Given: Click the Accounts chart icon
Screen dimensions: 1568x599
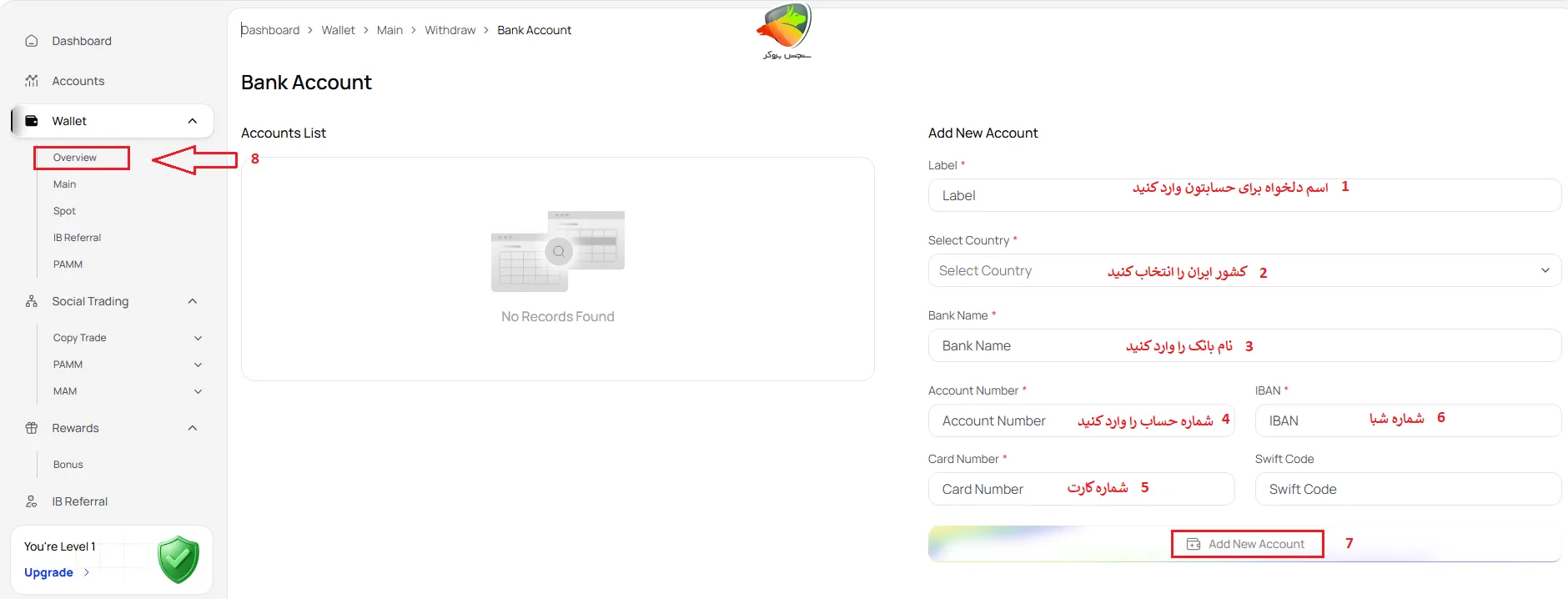Looking at the screenshot, I should point(32,81).
